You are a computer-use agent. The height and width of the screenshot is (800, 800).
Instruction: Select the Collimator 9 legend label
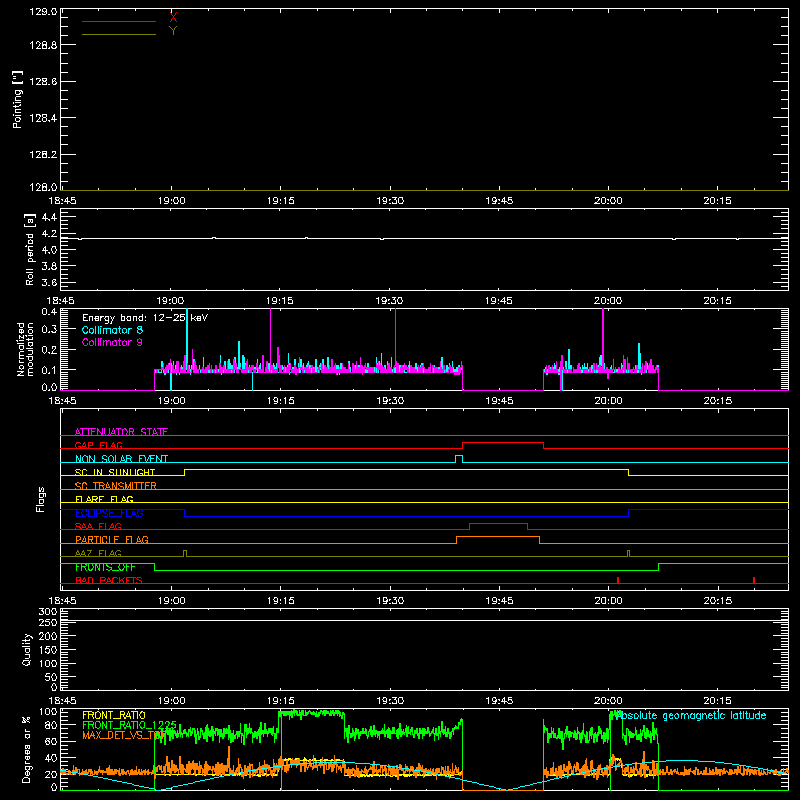coord(112,342)
